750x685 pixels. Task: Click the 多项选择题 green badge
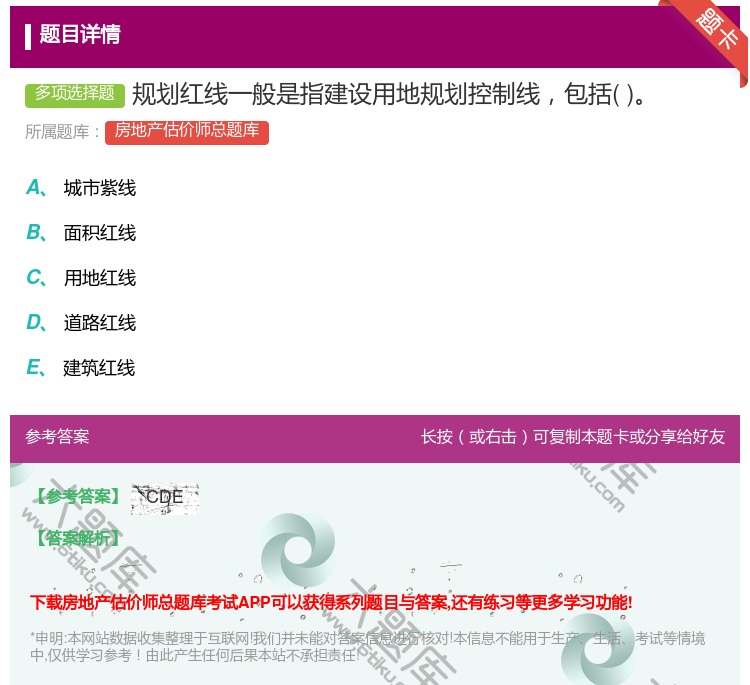[x=75, y=95]
